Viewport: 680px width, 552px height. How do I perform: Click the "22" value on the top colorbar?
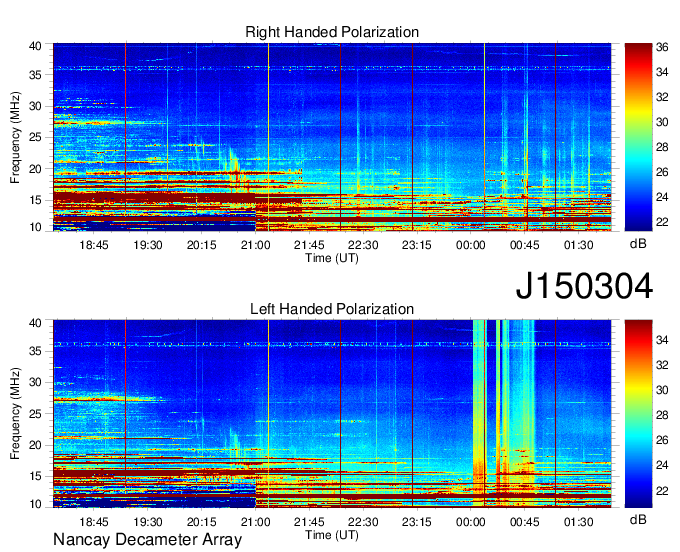[x=662, y=222]
